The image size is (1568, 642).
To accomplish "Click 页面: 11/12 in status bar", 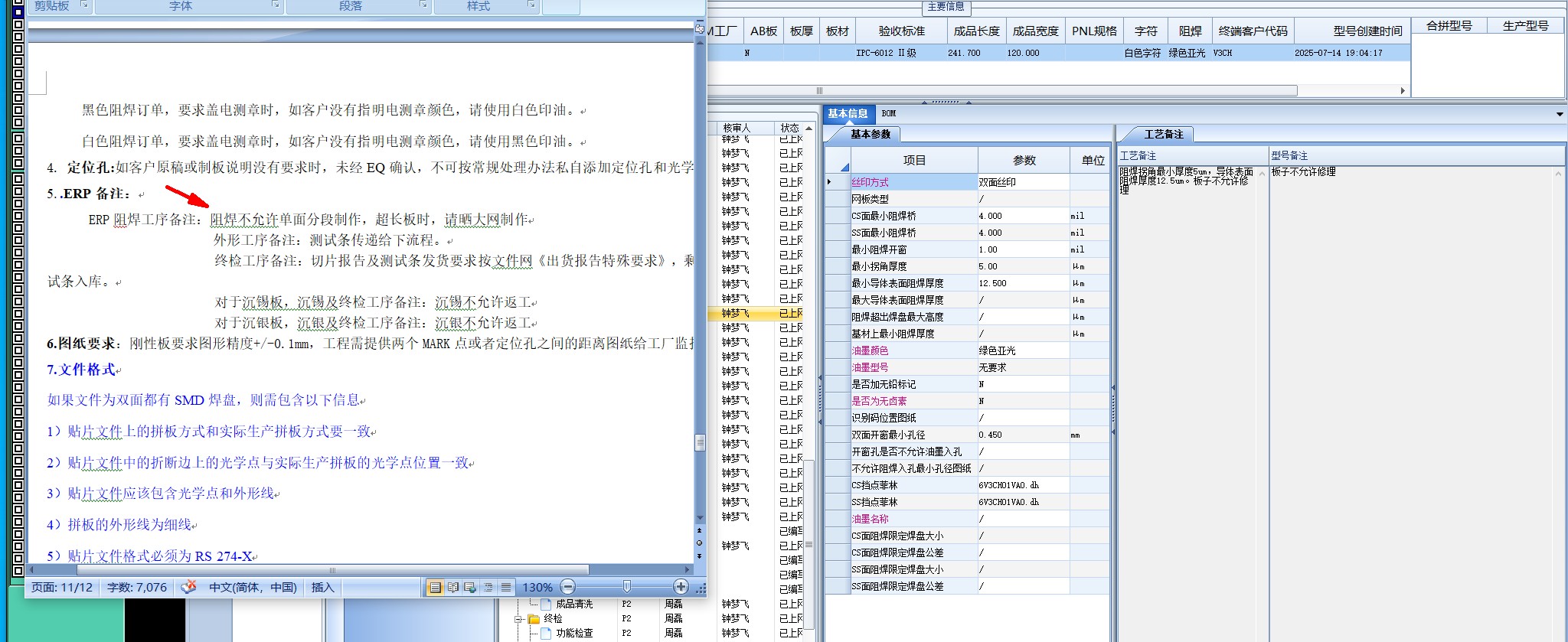I will [62, 587].
